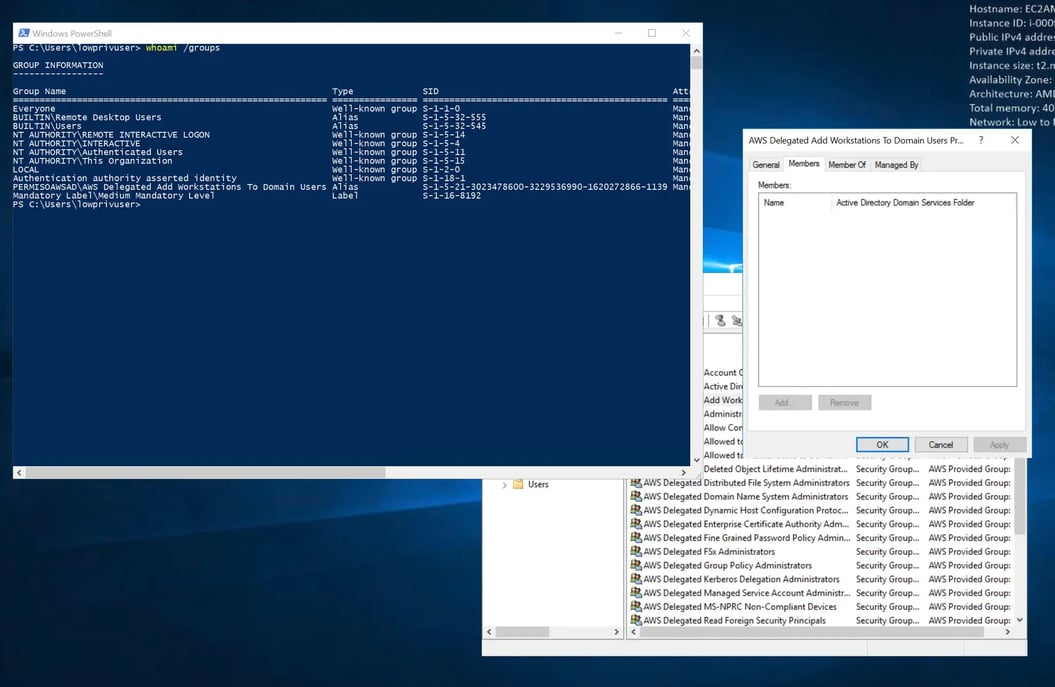Image resolution: width=1055 pixels, height=687 pixels.
Task: Click the Users folder icon in tree
Action: pos(518,484)
